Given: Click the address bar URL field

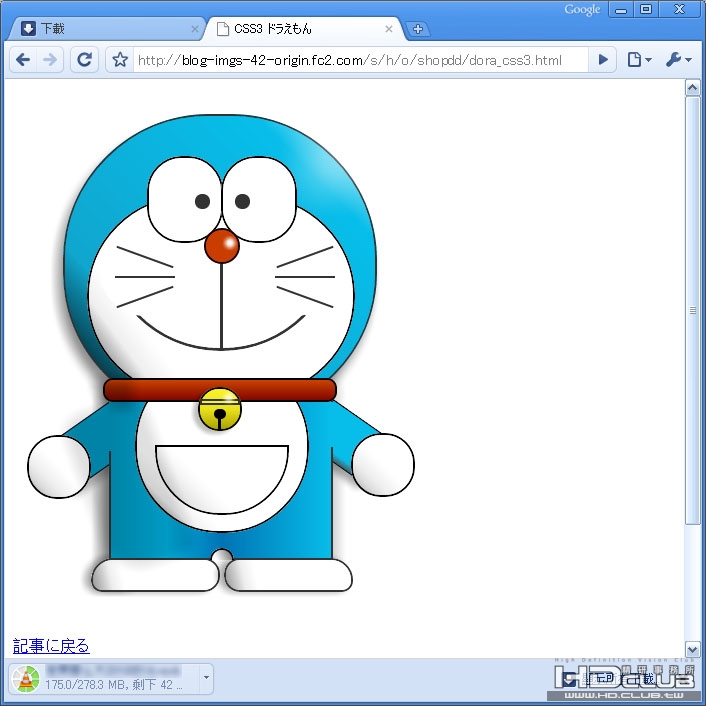Looking at the screenshot, I should point(360,59).
